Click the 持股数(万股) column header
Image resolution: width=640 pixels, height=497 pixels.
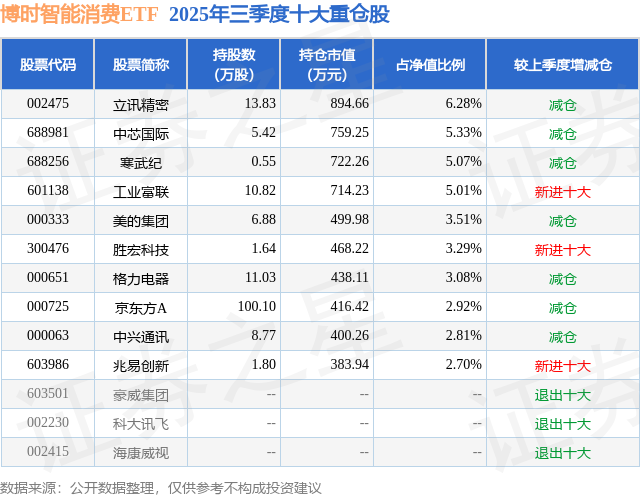point(234,64)
